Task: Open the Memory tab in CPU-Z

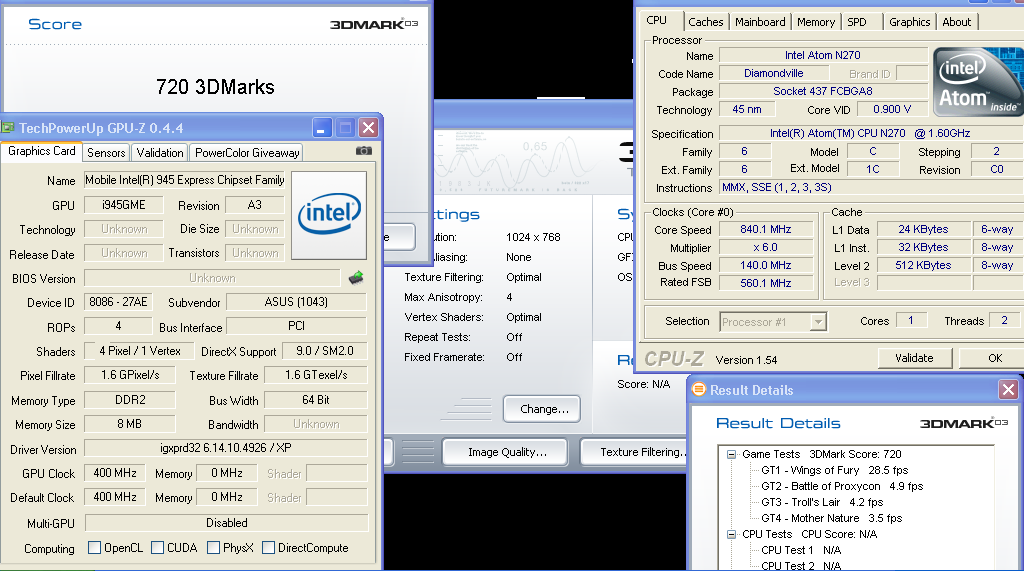Action: coord(816,22)
